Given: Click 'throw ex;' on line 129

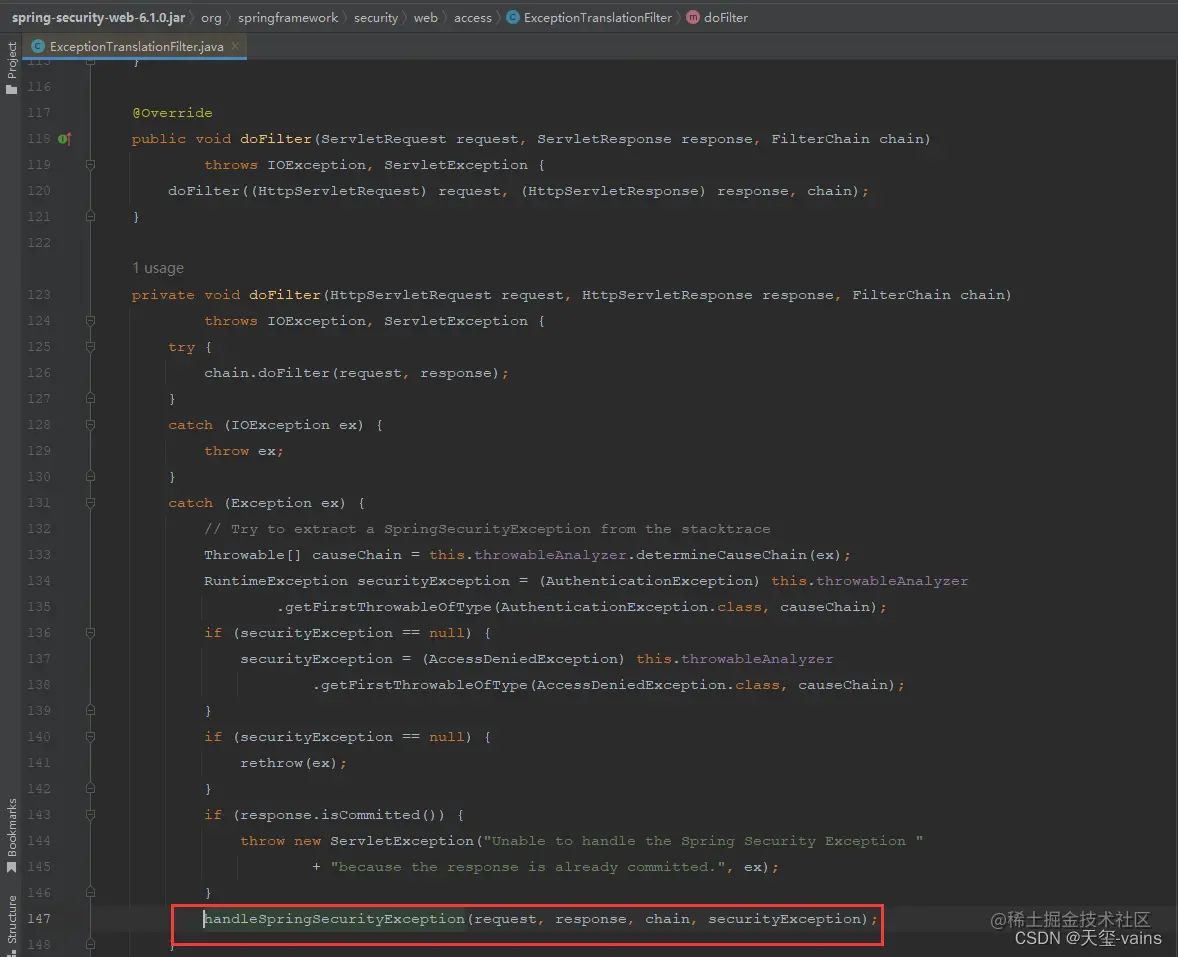Looking at the screenshot, I should point(243,451).
